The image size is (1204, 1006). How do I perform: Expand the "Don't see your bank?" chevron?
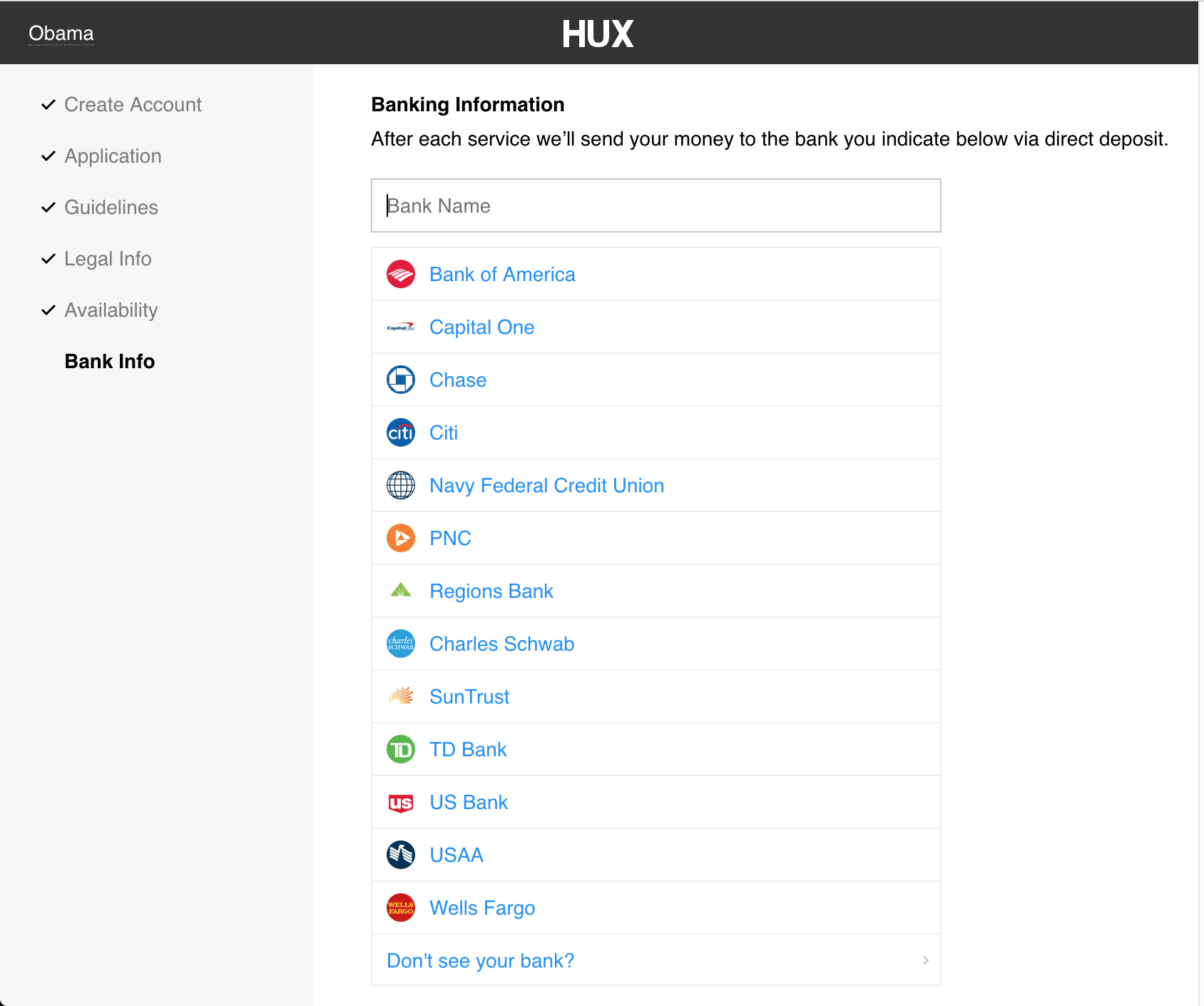pyautogui.click(x=926, y=960)
